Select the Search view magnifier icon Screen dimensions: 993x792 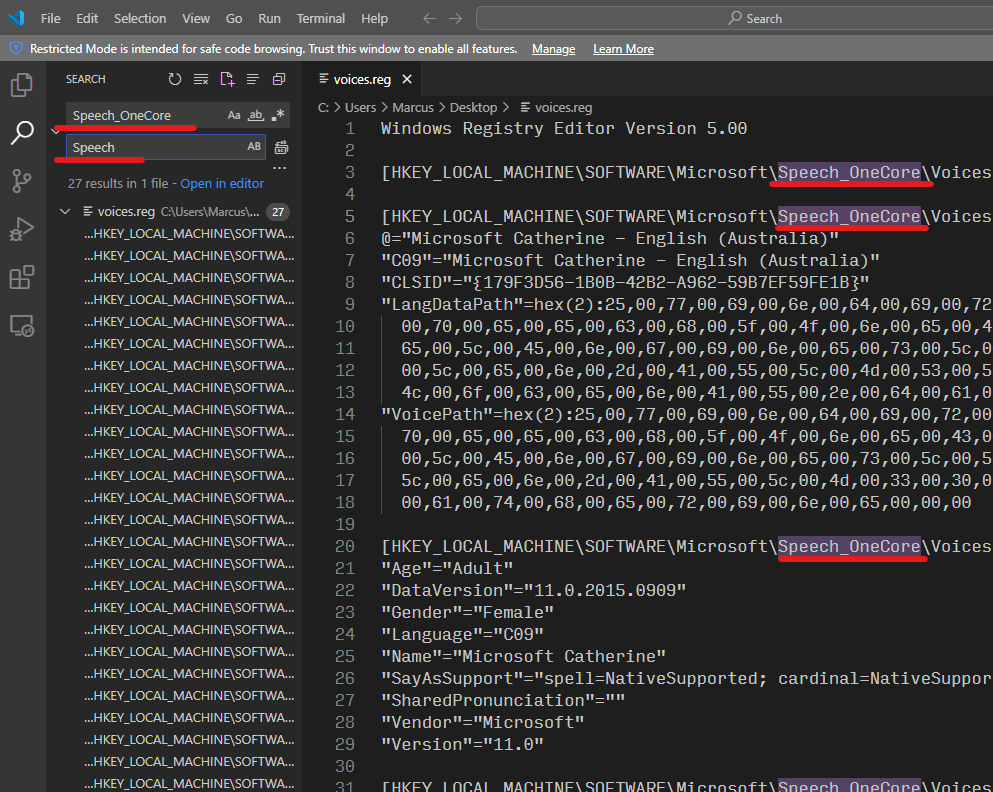(22, 133)
